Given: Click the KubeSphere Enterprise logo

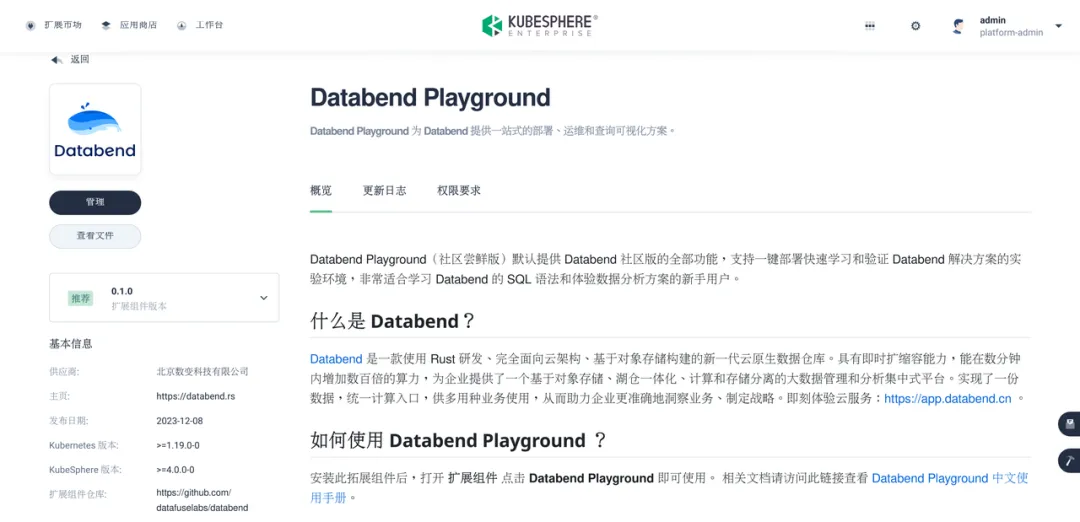Looking at the screenshot, I should click(539, 25).
